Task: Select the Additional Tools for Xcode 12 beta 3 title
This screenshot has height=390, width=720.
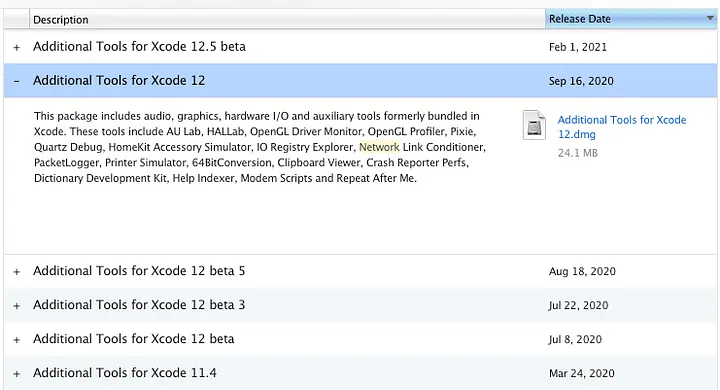Action: point(139,305)
